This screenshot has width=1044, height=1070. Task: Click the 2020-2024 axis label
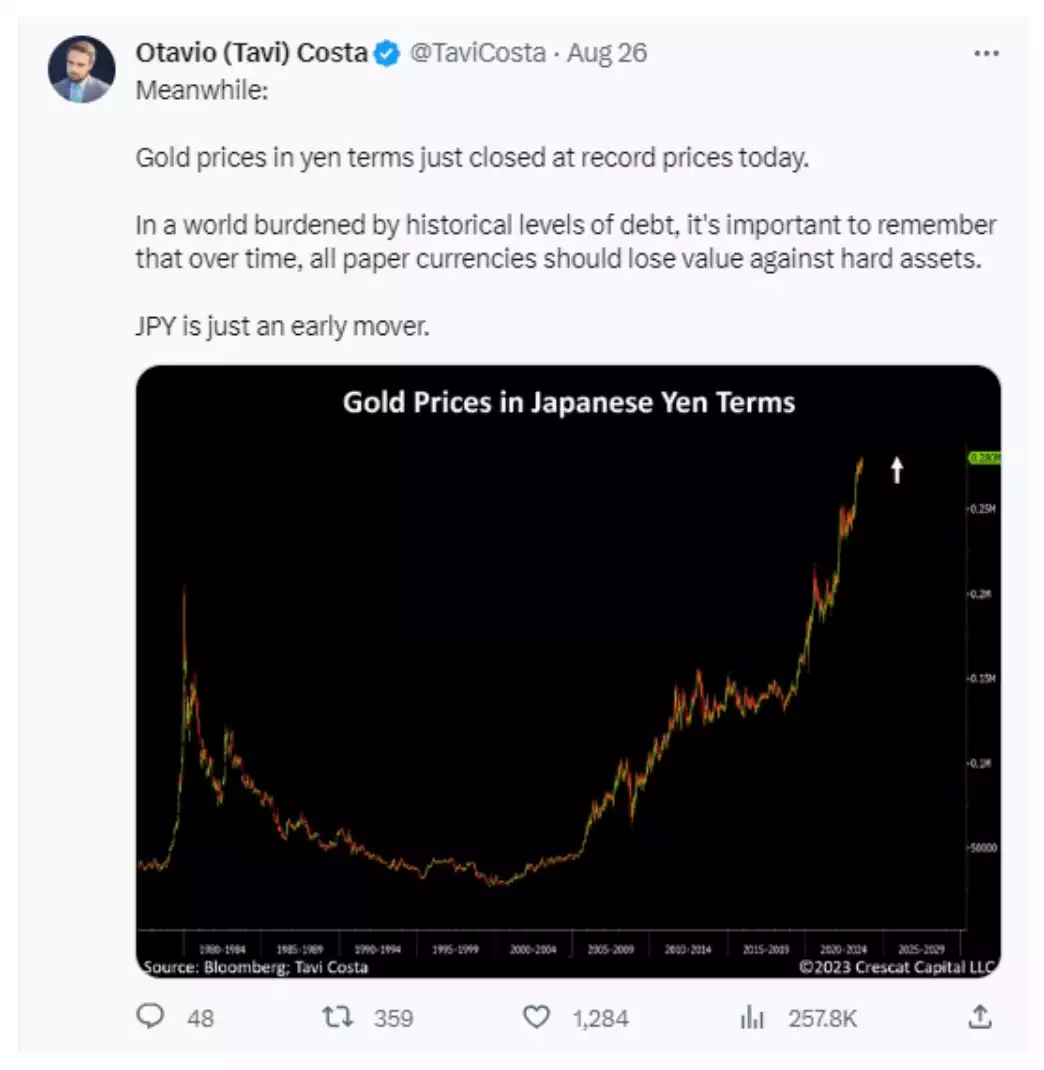tap(843, 949)
